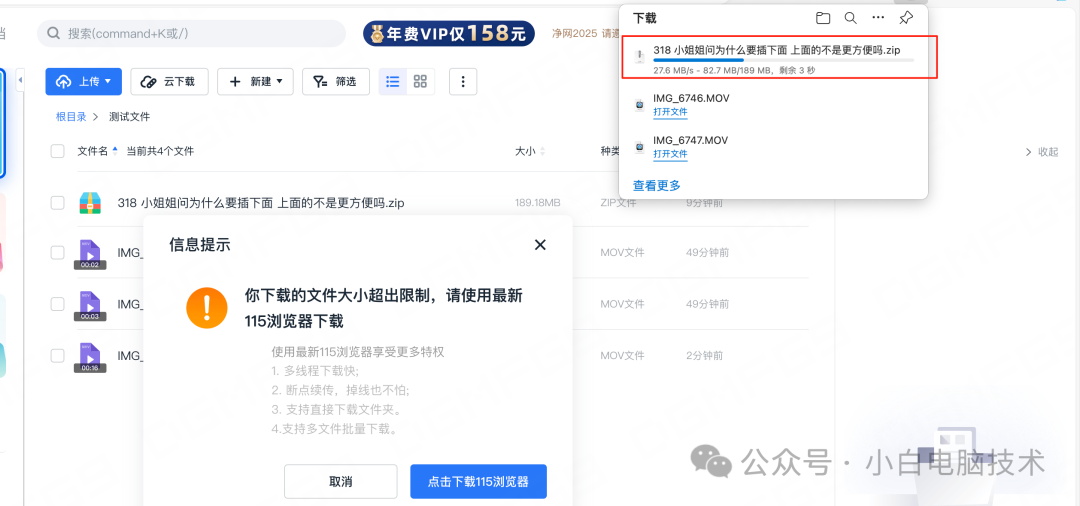Switch to grid view layout
The image size is (1080, 506).
(x=420, y=81)
